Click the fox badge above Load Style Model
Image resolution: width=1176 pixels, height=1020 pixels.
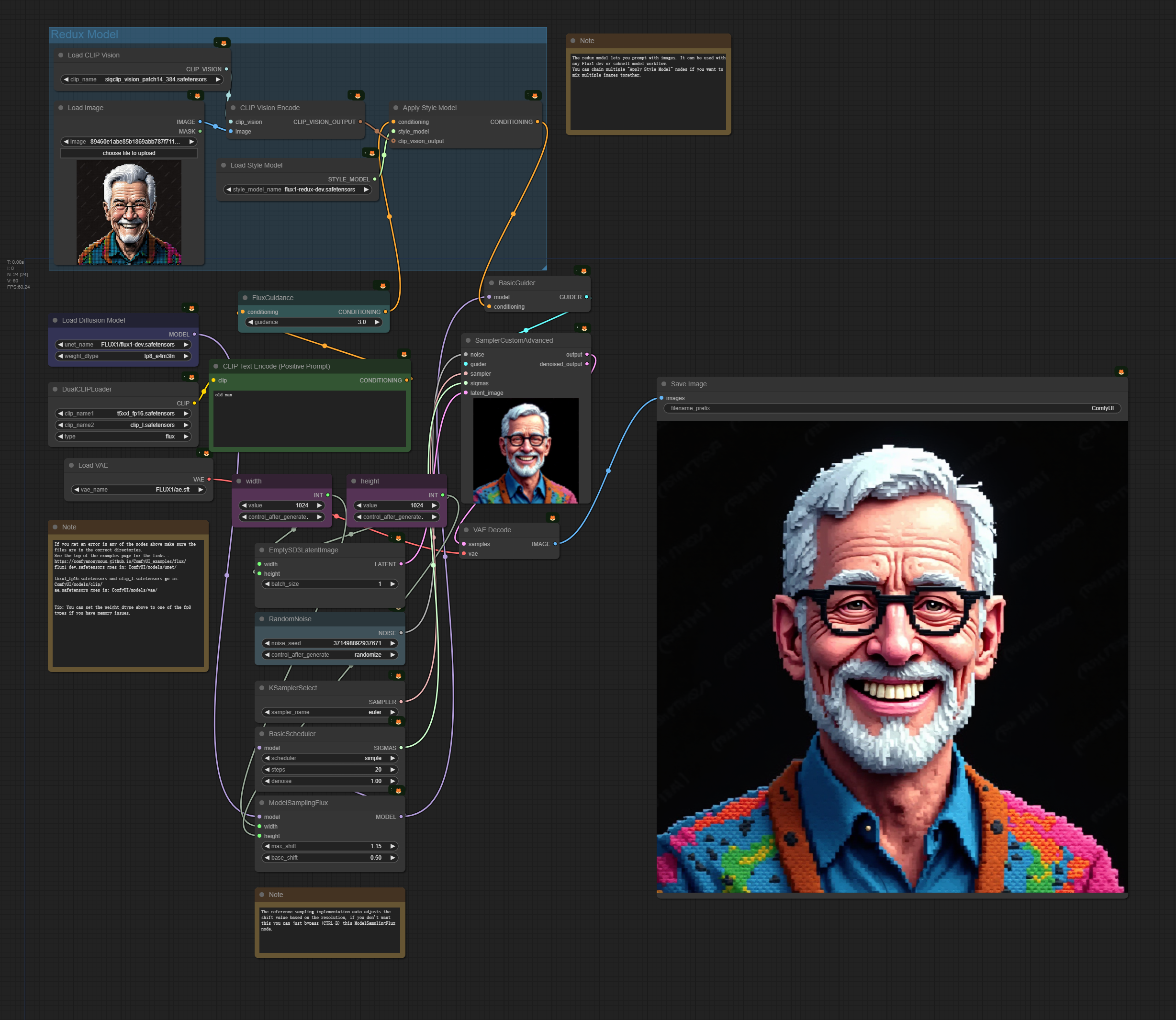372,153
